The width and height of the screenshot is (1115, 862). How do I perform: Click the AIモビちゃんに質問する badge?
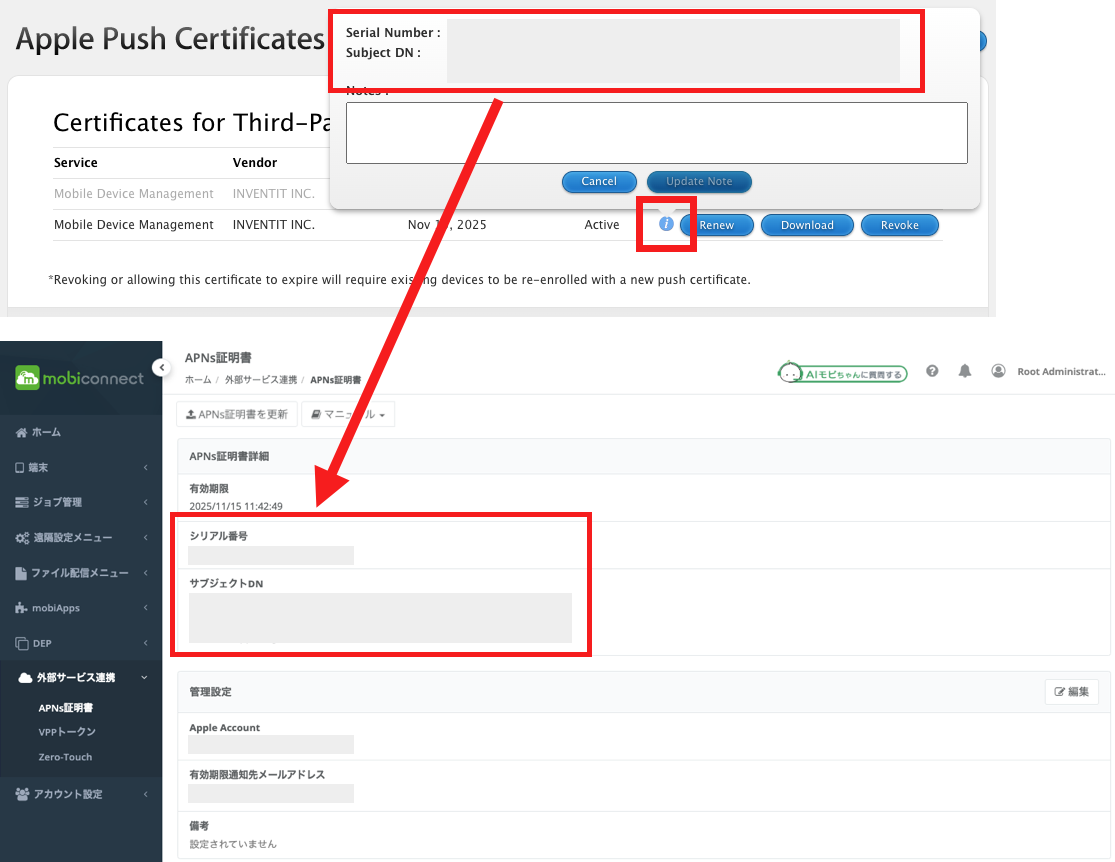pyautogui.click(x=843, y=373)
